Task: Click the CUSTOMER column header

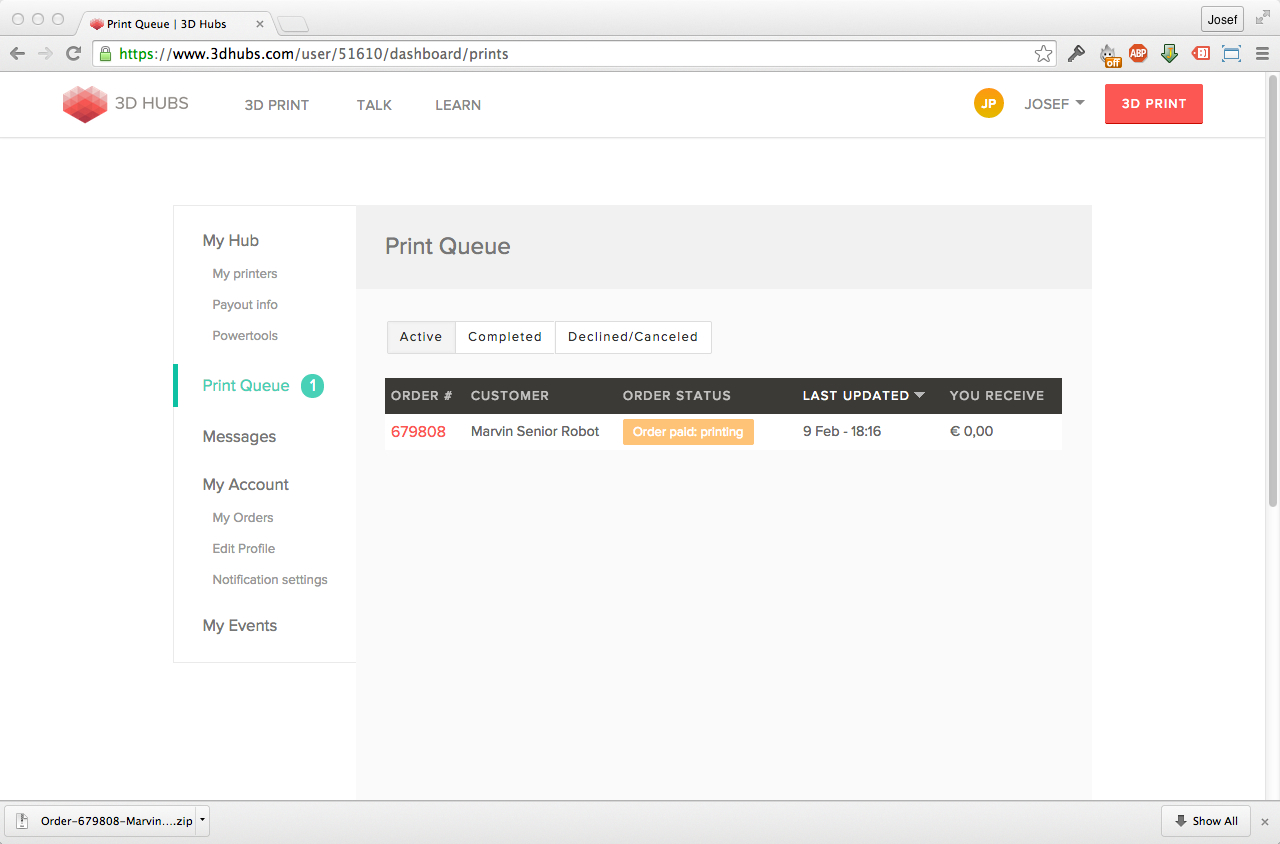Action: coord(510,396)
